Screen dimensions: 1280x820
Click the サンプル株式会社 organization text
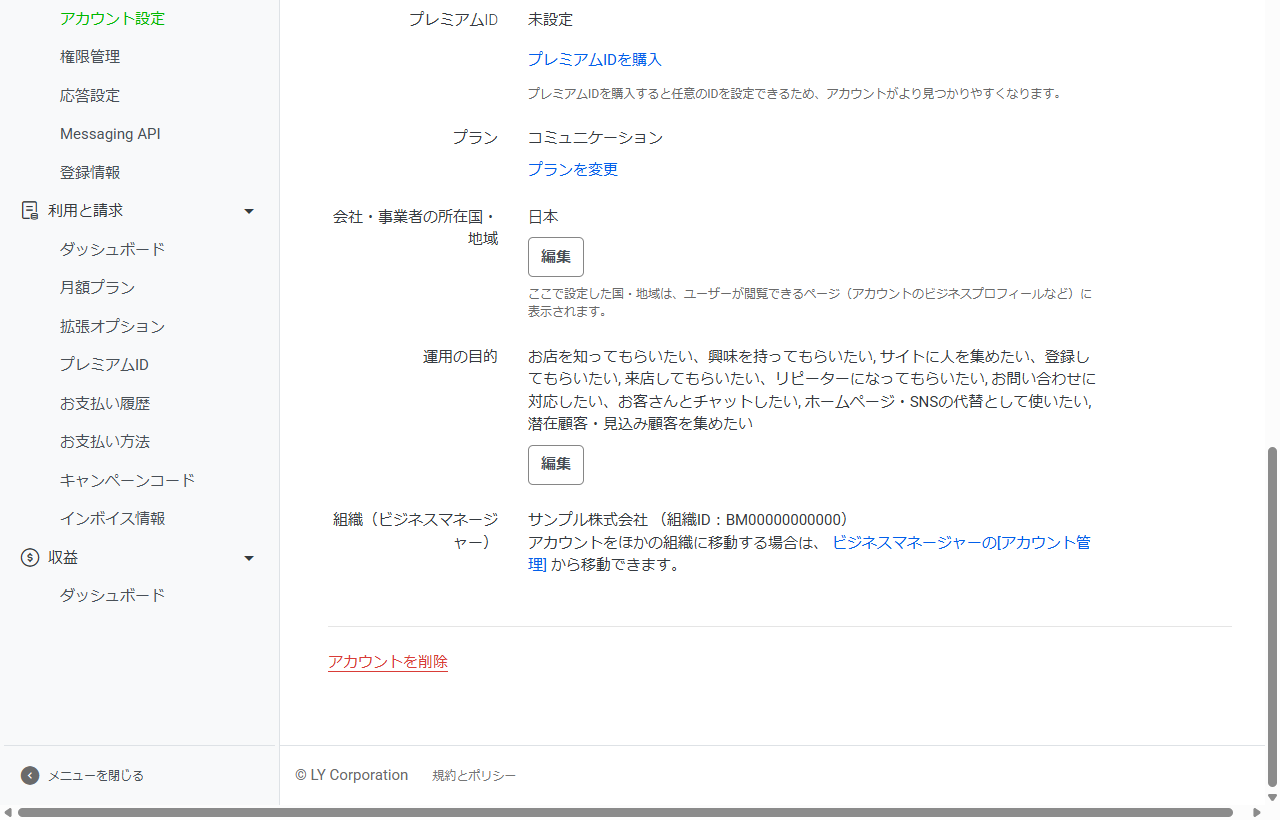coord(588,519)
